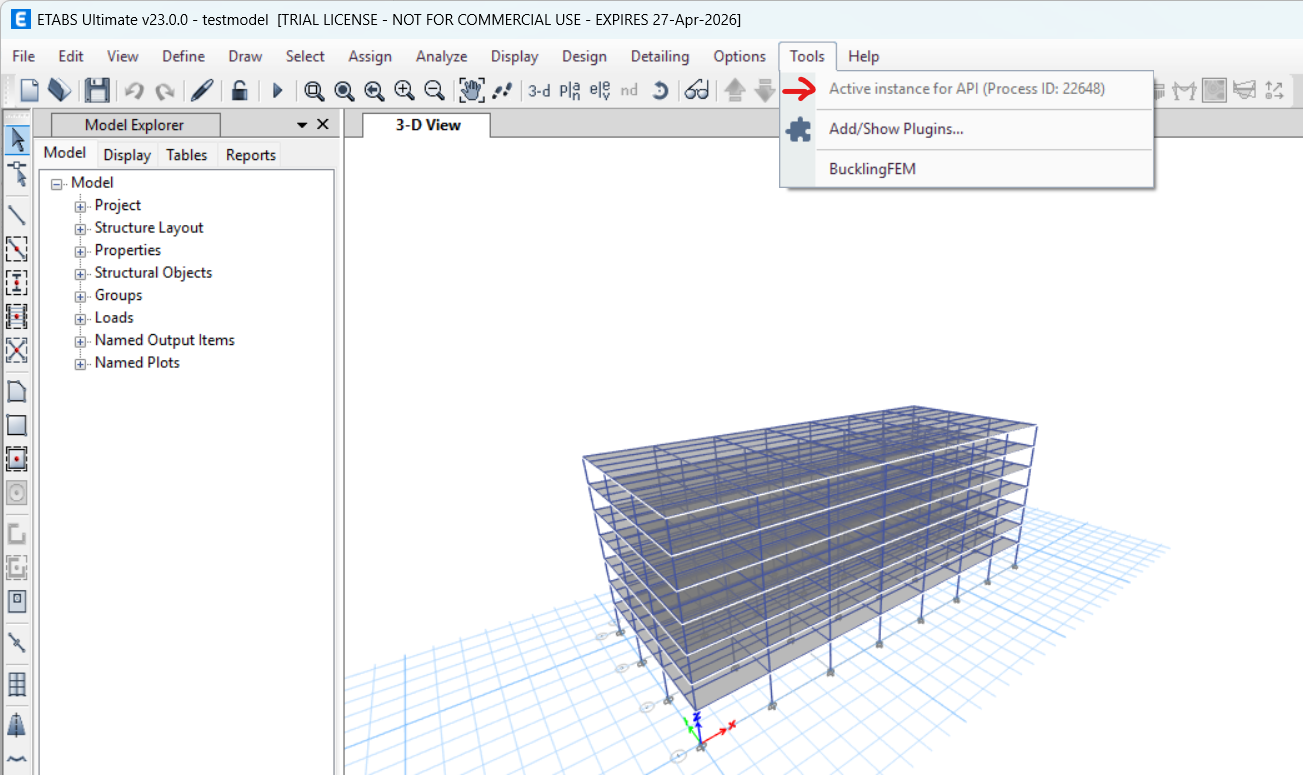Choose Add/Show Plugins from Tools menu
The width and height of the screenshot is (1303, 775).
pos(896,129)
